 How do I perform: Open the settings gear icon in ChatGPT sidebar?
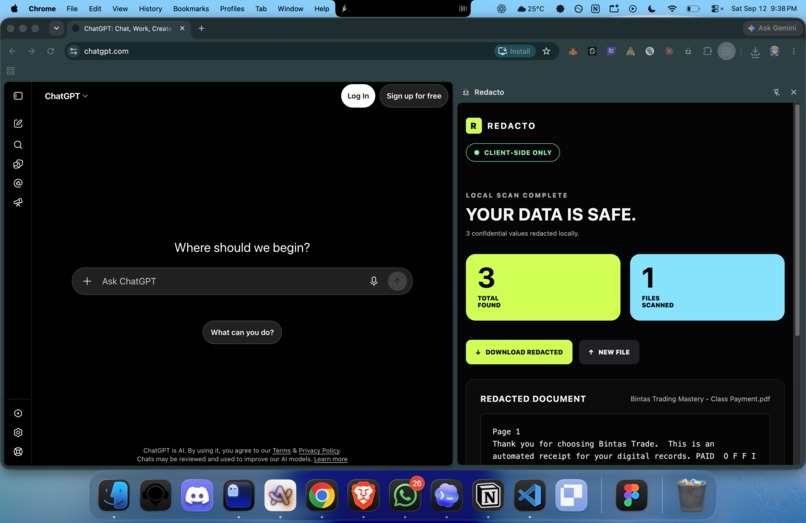click(x=18, y=432)
